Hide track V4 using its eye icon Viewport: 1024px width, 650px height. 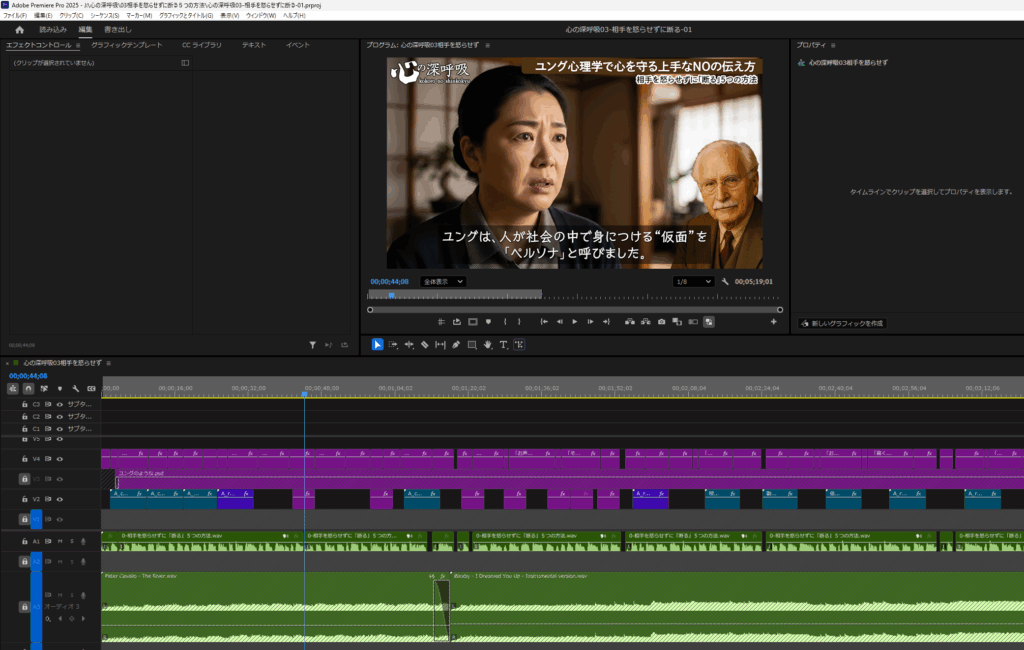coord(59,459)
